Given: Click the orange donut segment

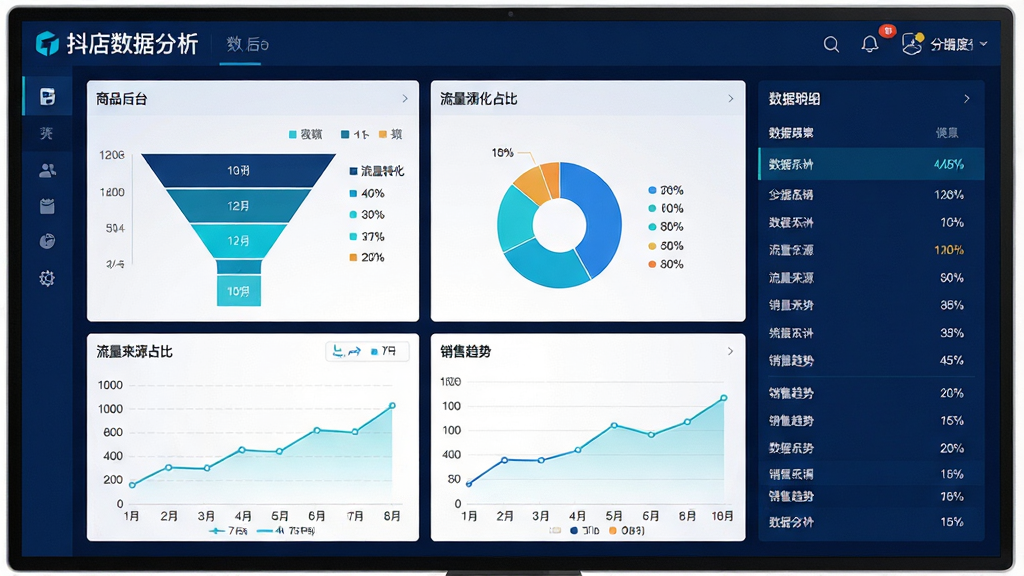Looking at the screenshot, I should (x=551, y=178).
